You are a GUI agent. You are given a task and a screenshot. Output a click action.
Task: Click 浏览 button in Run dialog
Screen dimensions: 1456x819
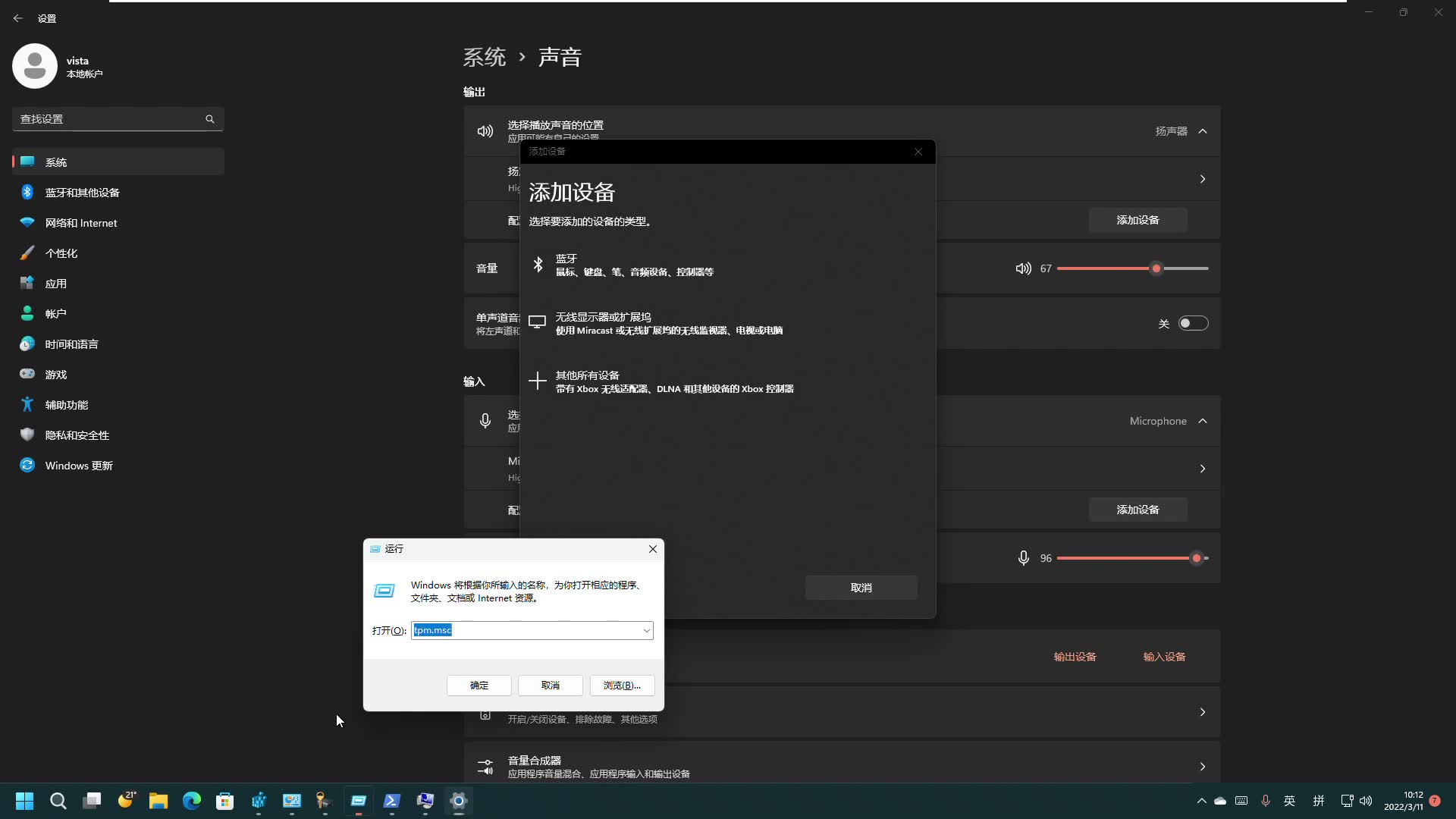622,685
